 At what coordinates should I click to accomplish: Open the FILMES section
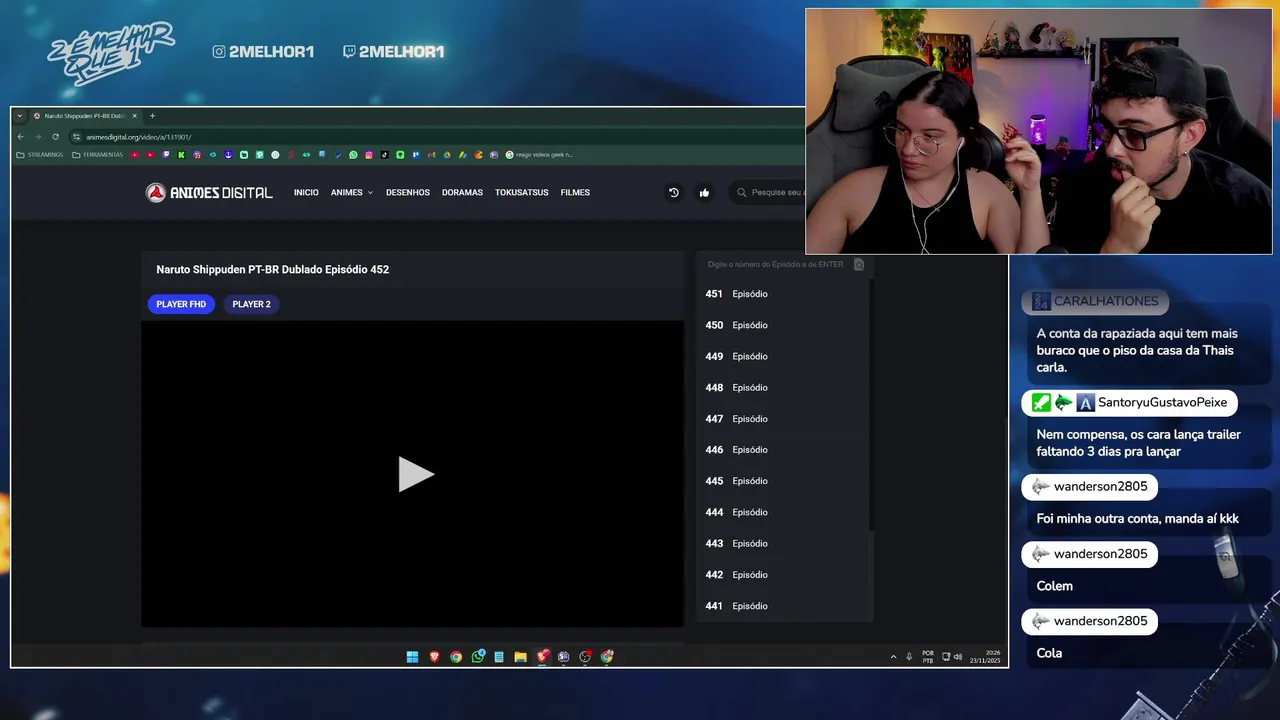[x=575, y=192]
